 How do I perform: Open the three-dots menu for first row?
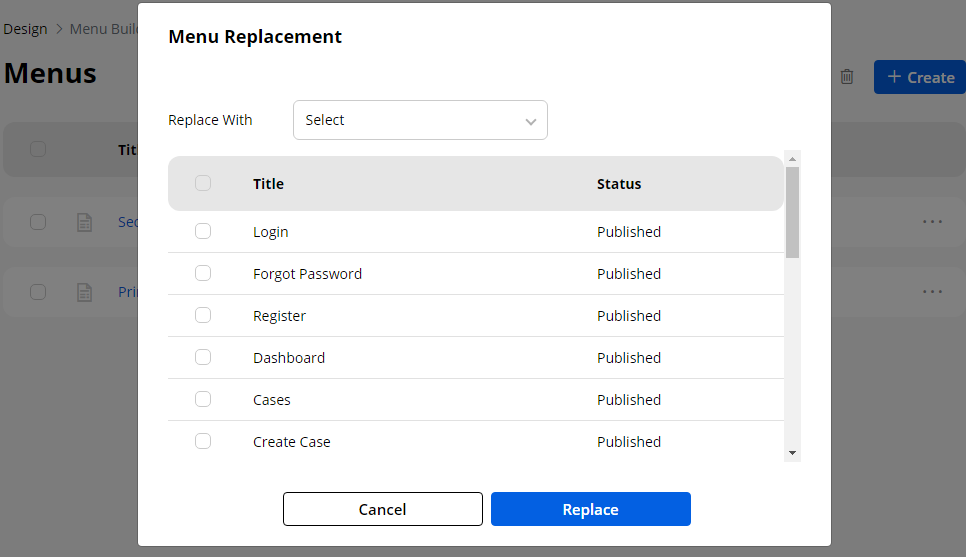coord(932,222)
